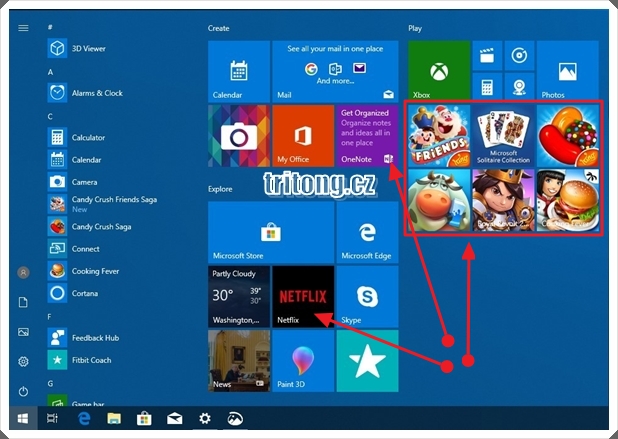Launch the Candy Crush Friends tile
The image size is (618, 439).
(439, 136)
